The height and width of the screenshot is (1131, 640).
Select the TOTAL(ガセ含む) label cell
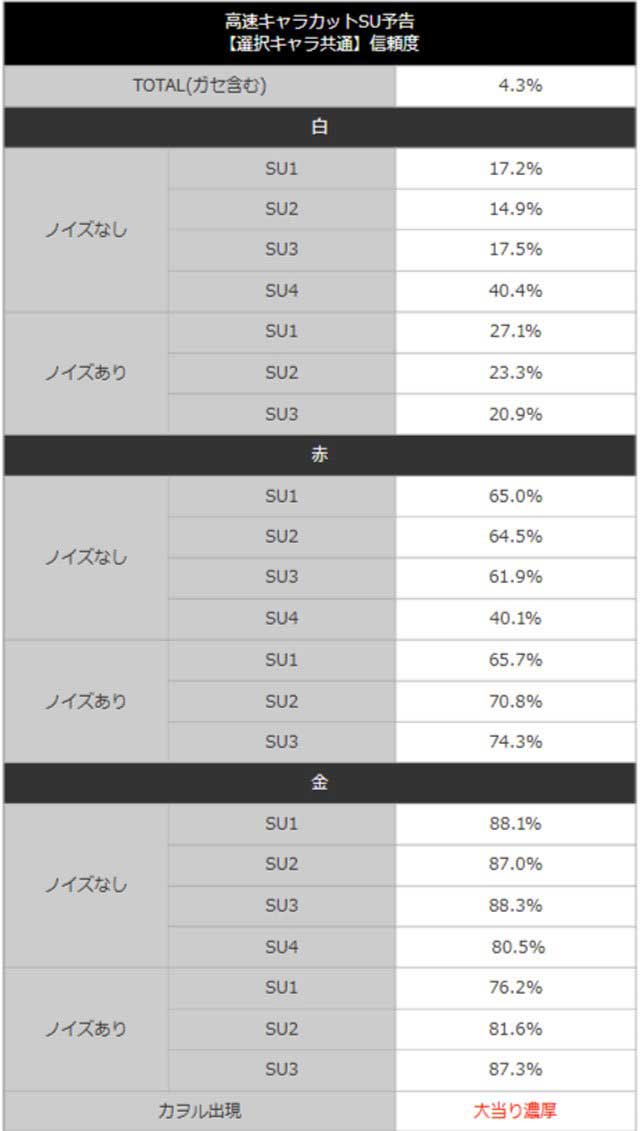click(200, 86)
